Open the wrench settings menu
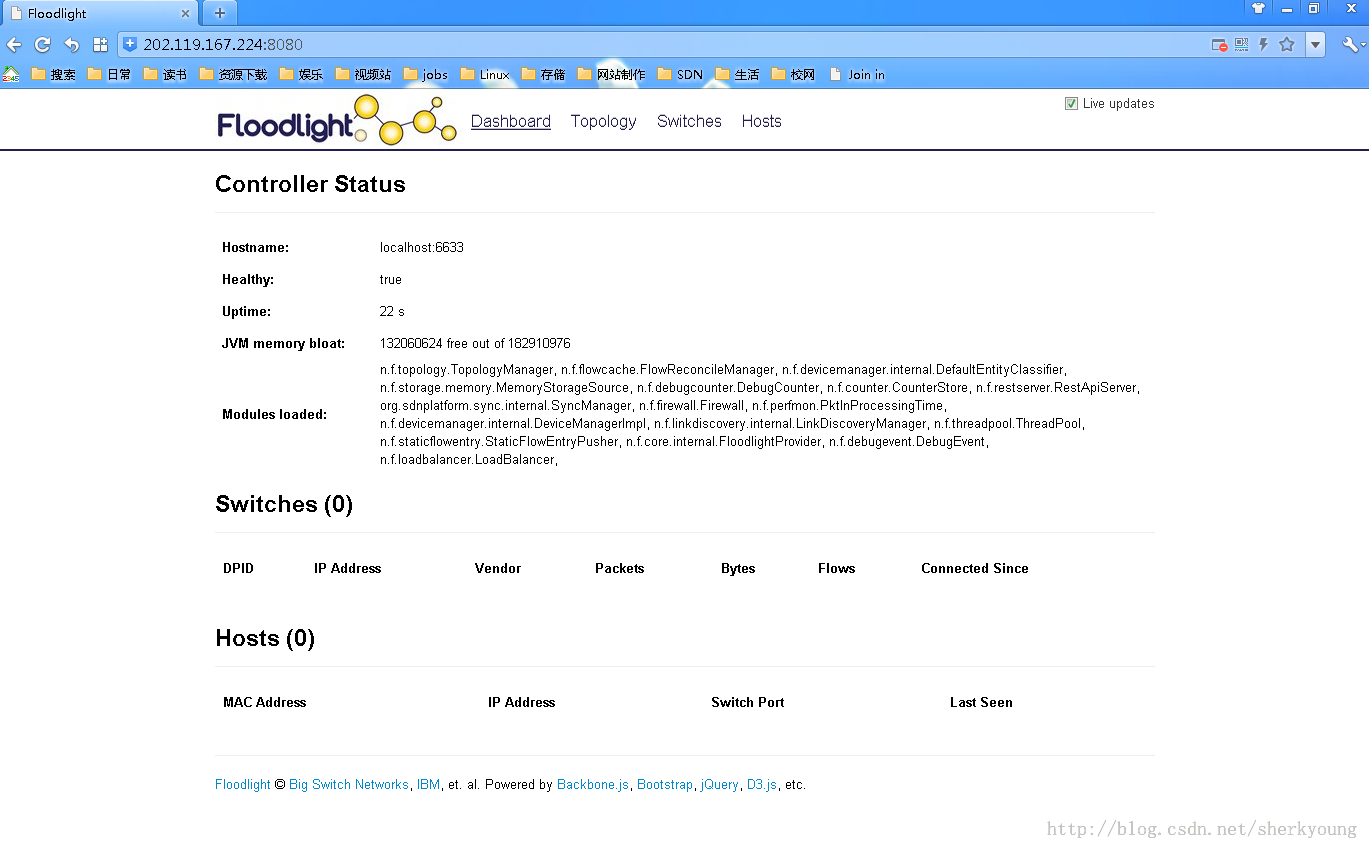Viewport: 1369px width, 849px height. [1352, 45]
